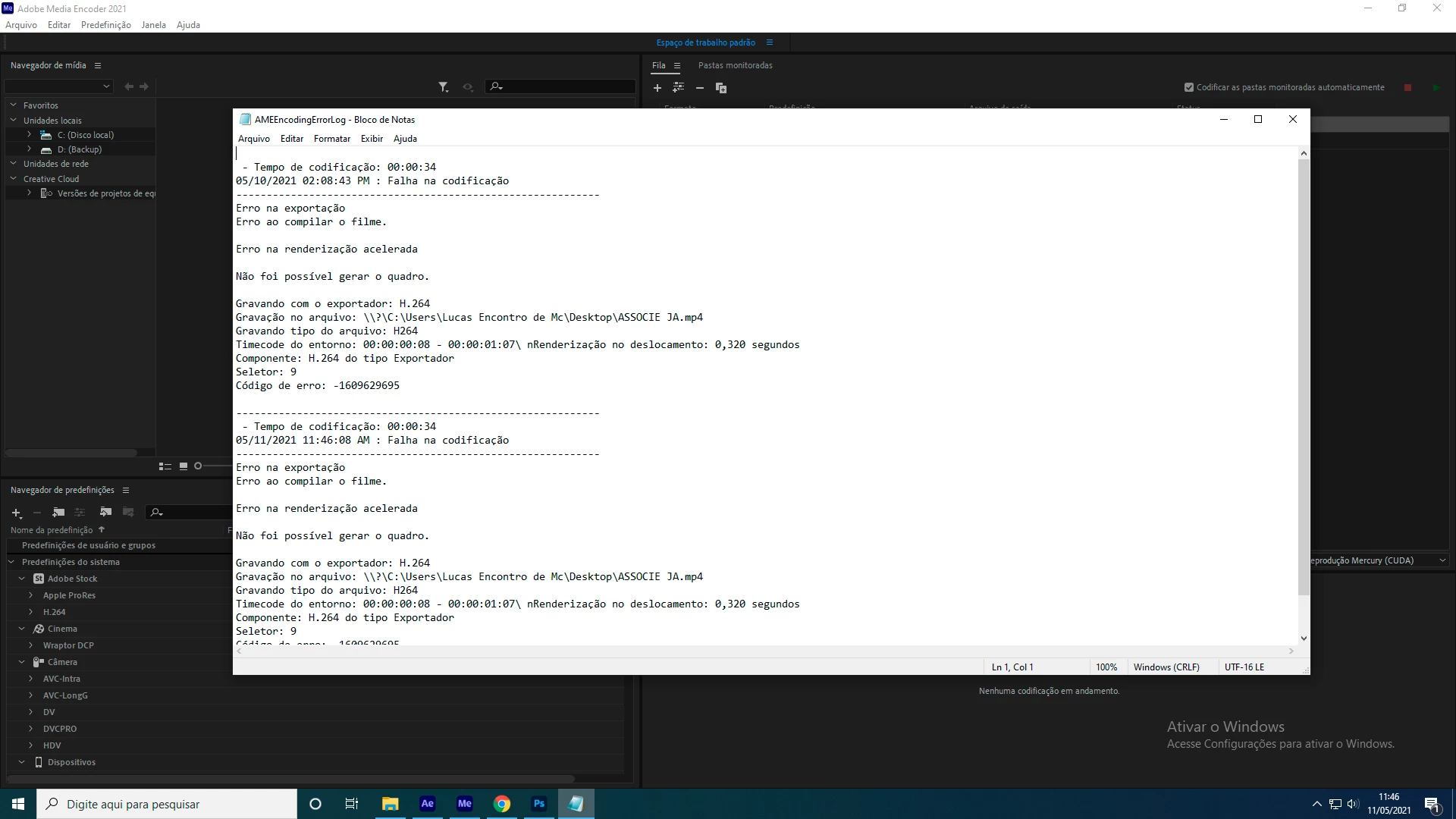Open the Formatar menu in Notepad

331,139
